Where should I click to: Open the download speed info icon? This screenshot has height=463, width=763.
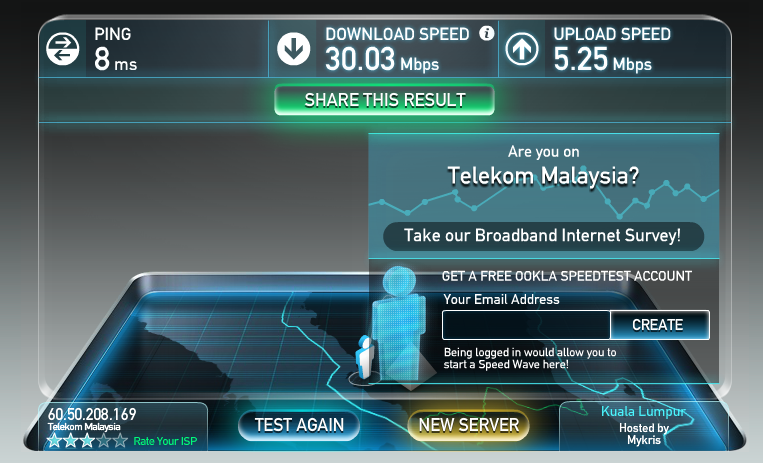coord(487,33)
